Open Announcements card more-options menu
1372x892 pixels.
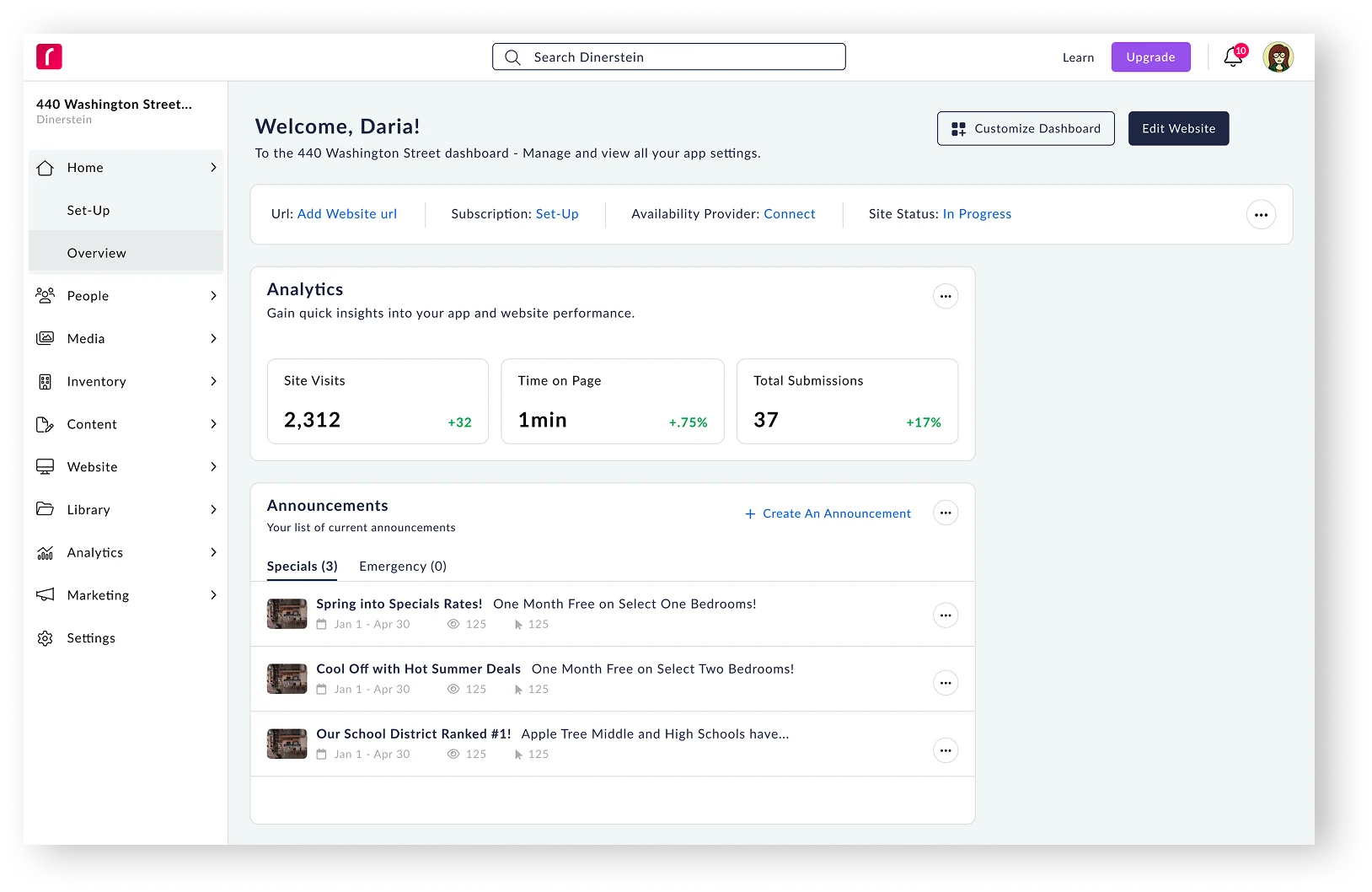(x=946, y=513)
